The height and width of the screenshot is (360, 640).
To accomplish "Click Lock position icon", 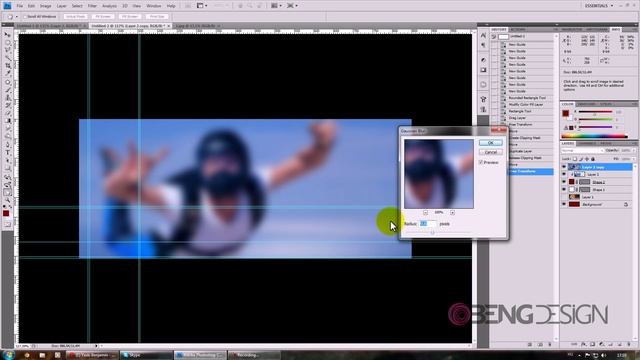I will pos(587,159).
